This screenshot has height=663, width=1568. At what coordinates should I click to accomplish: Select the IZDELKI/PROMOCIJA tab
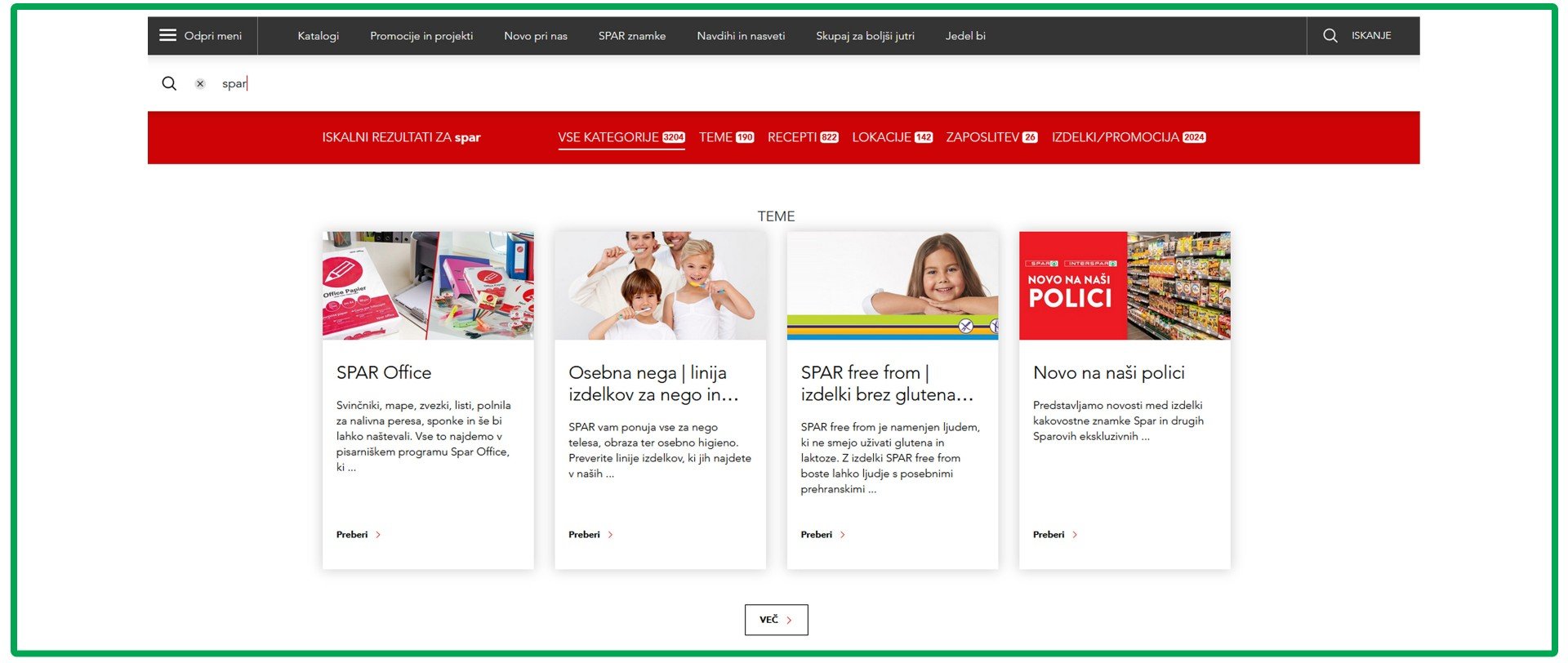click(x=1129, y=137)
